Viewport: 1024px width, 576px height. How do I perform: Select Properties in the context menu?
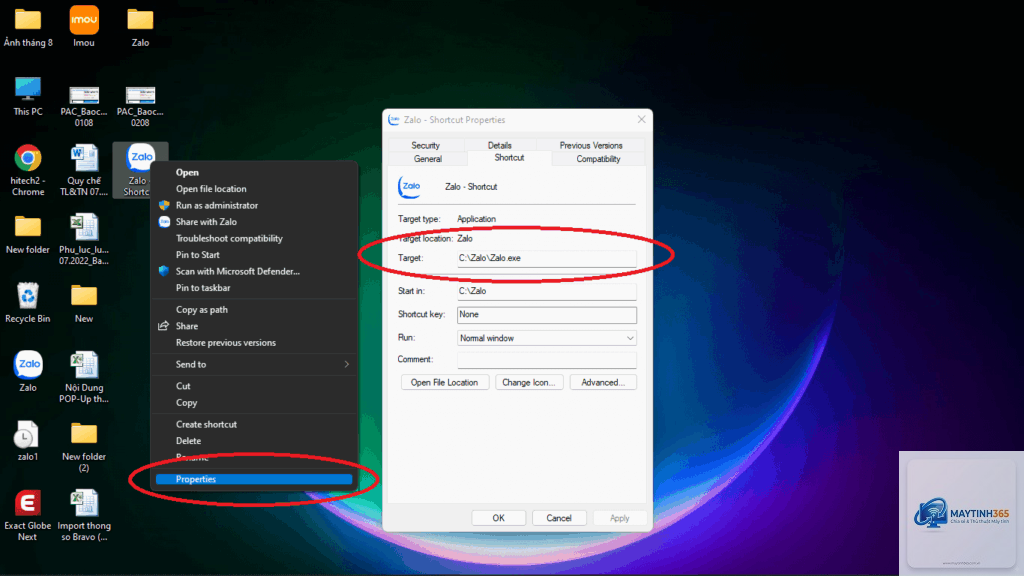255,479
